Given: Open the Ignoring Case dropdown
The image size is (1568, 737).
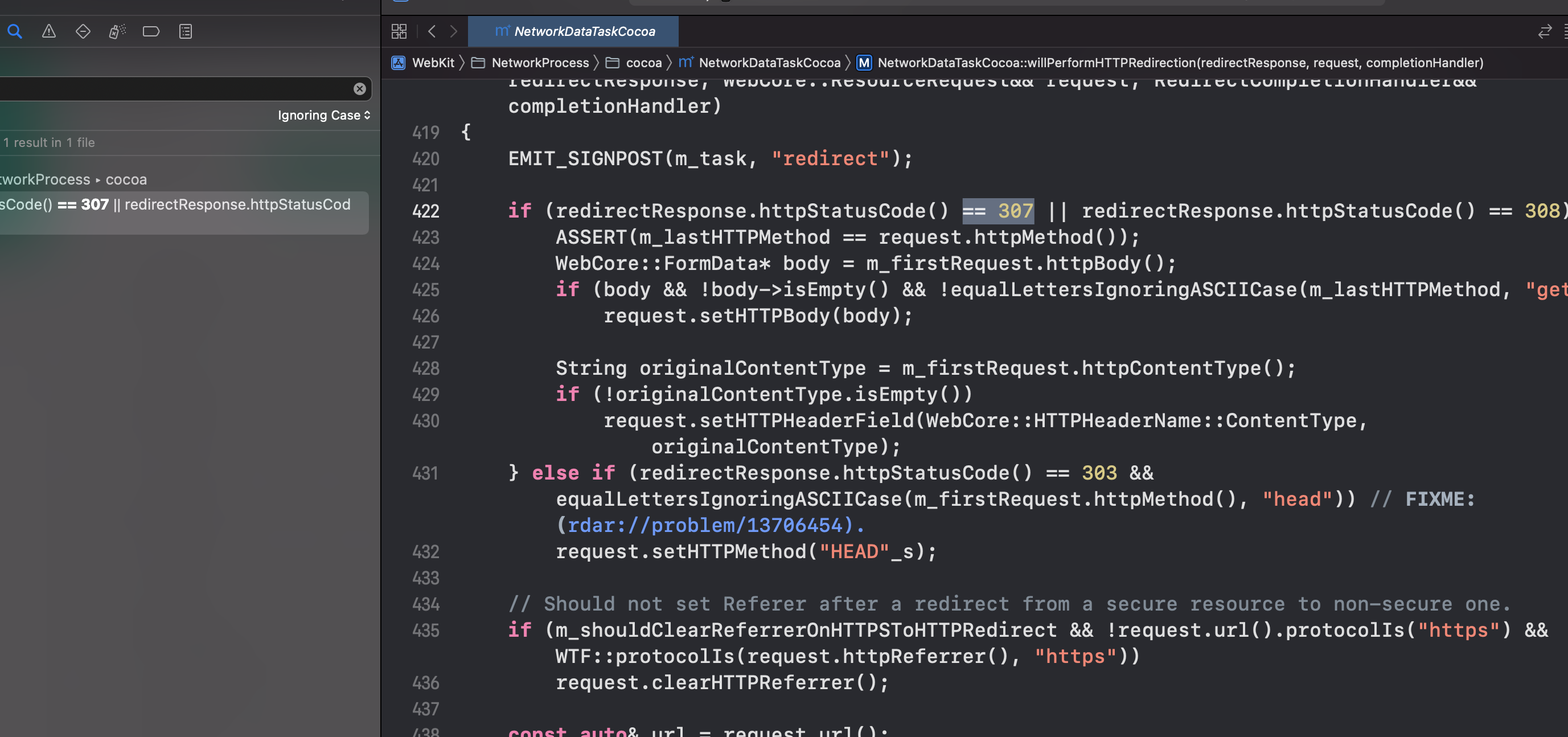Looking at the screenshot, I should click(324, 115).
